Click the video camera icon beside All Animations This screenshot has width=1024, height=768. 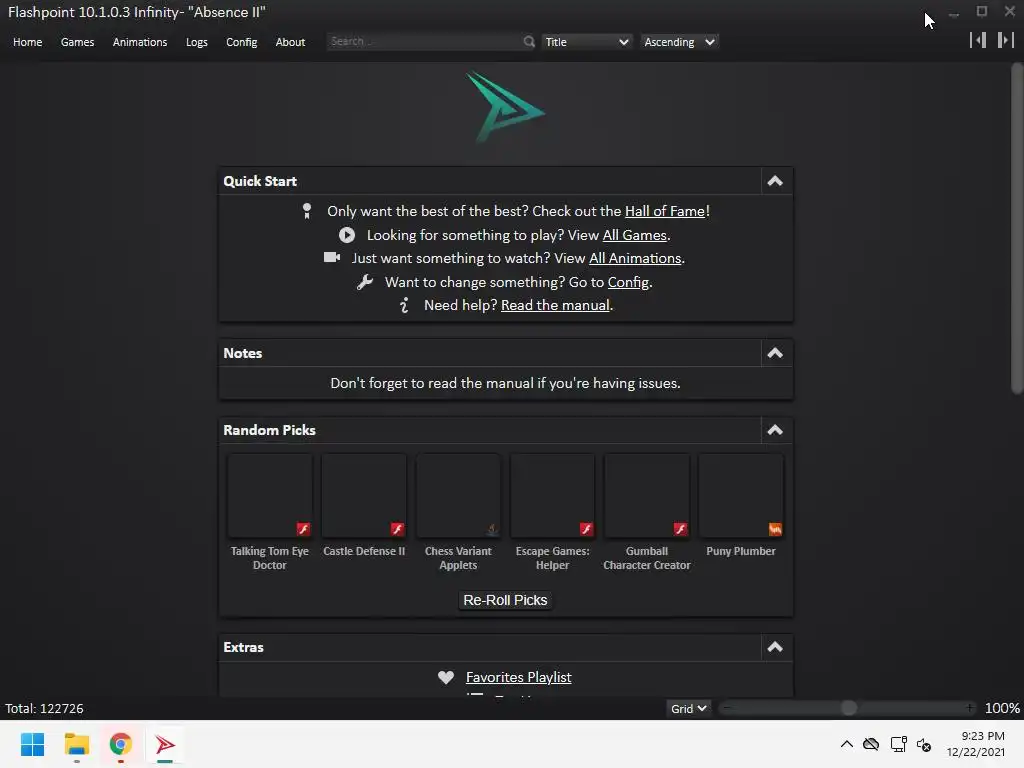332,257
